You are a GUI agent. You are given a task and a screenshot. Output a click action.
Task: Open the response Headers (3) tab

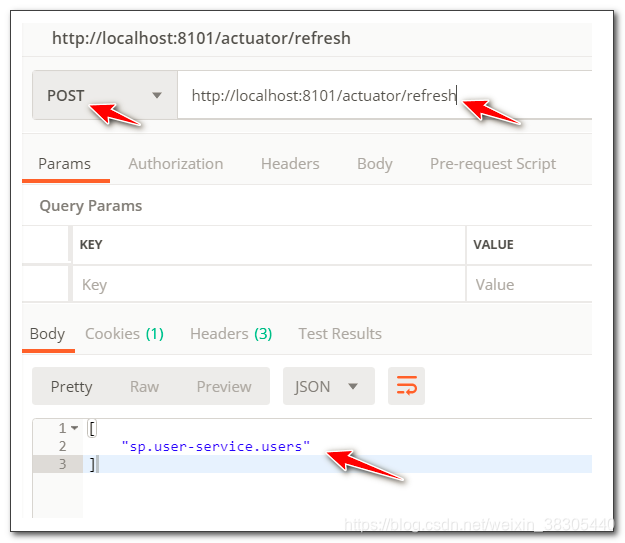(x=231, y=334)
